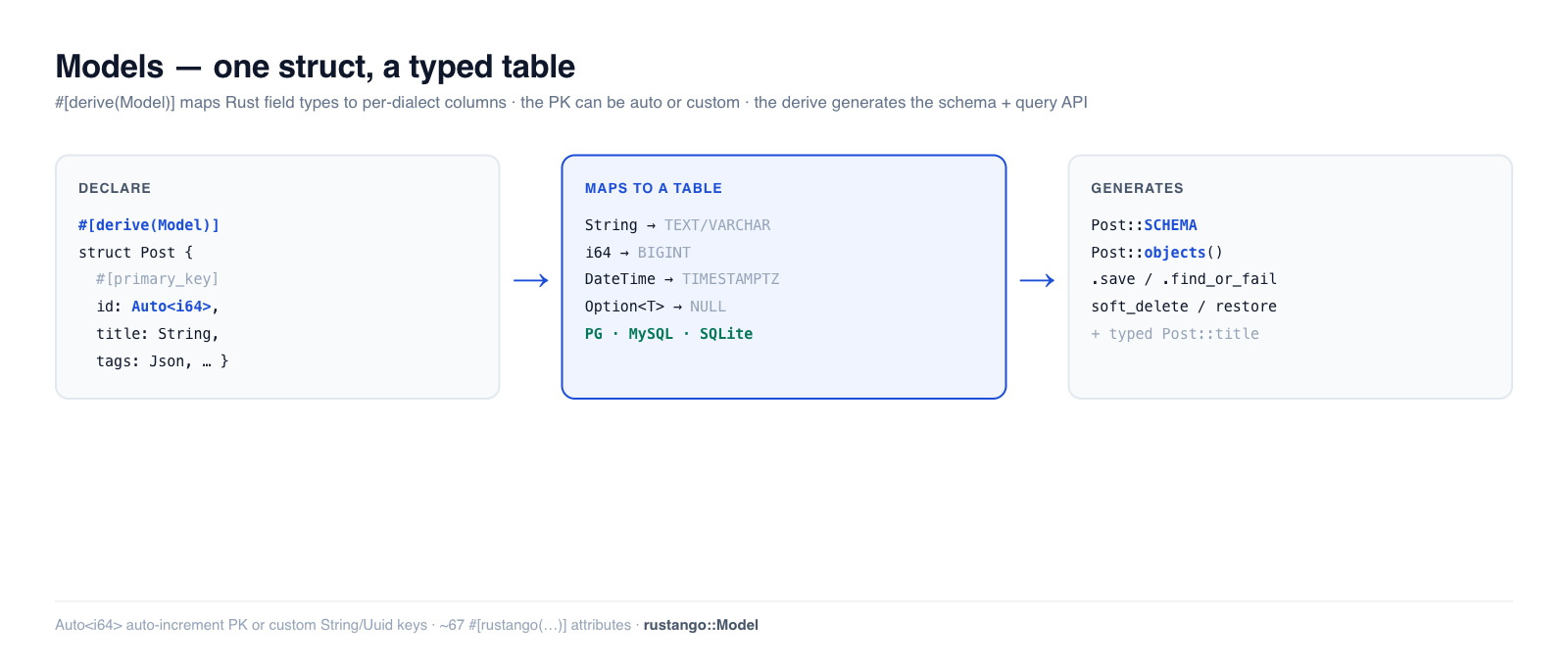Select the 'id: Auto<i64>,' field line
Image resolution: width=1568 pixels, height=666 pixels.
[x=158, y=307]
